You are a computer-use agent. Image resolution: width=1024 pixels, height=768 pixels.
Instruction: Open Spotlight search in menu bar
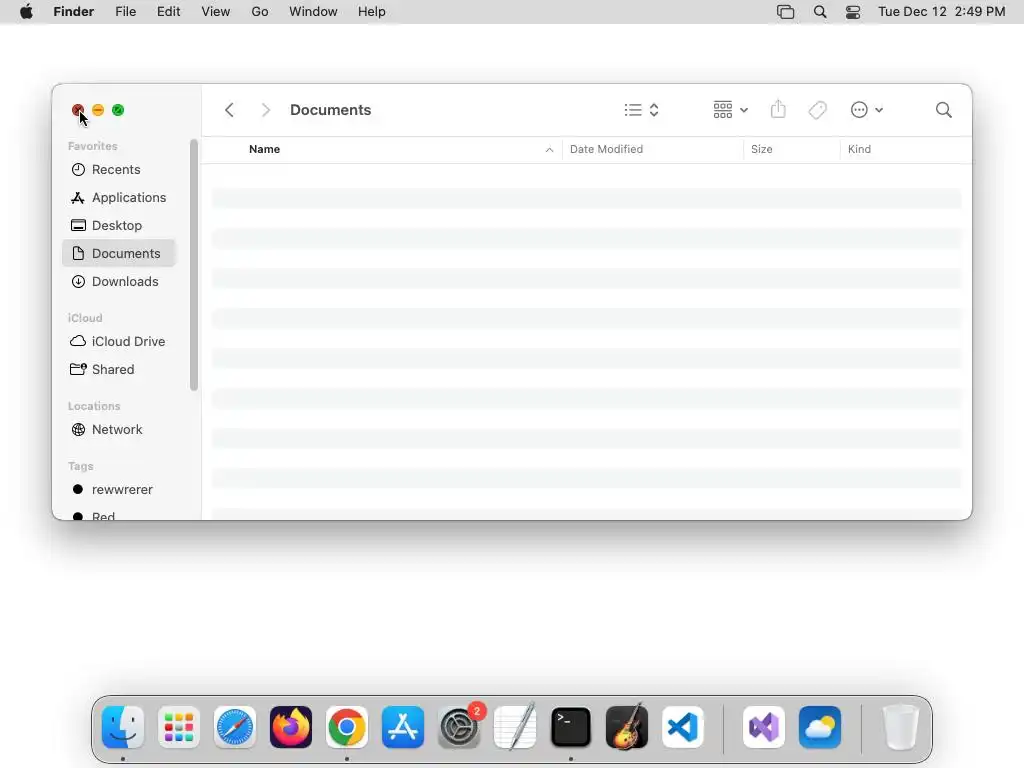pyautogui.click(x=820, y=12)
